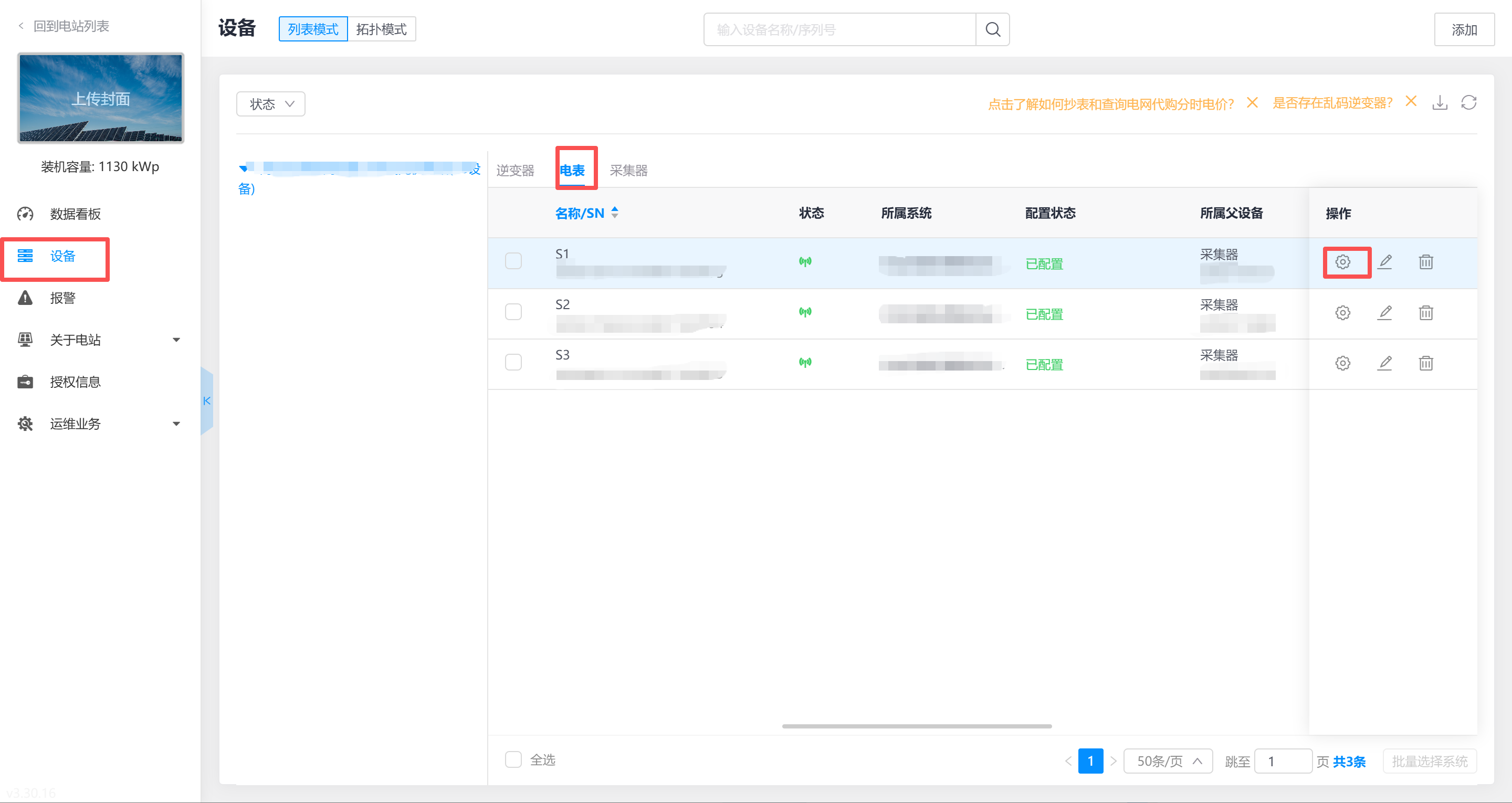
Task: Click the 添加 button
Action: tap(1463, 29)
